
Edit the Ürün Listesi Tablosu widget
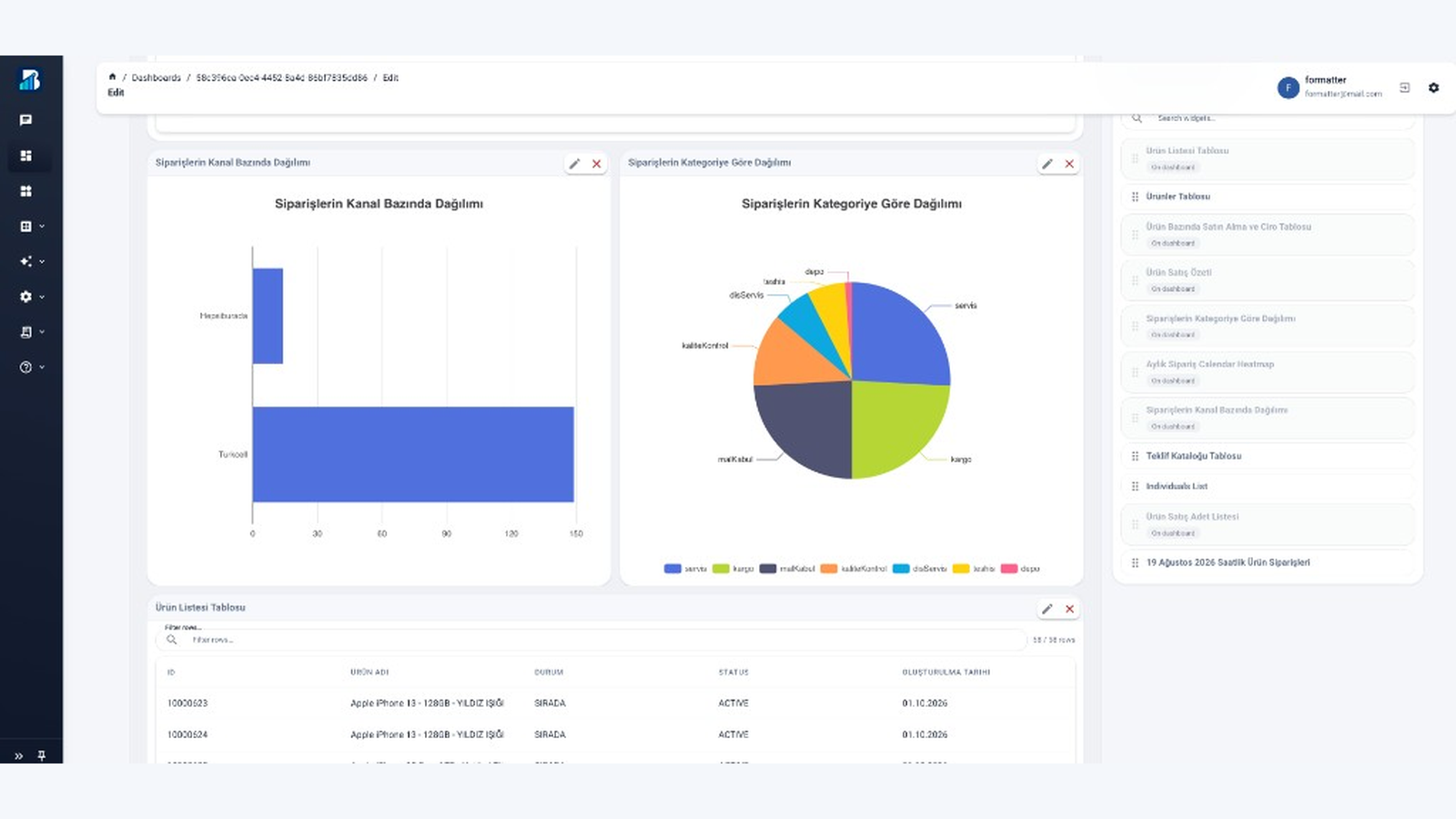1047,609
